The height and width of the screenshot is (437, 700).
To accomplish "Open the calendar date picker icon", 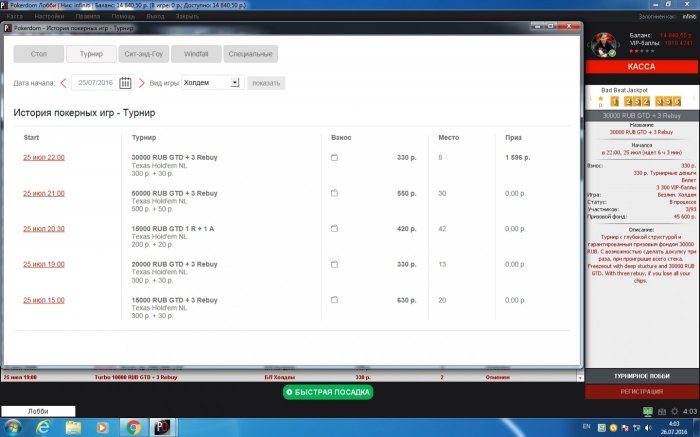I will tap(125, 83).
